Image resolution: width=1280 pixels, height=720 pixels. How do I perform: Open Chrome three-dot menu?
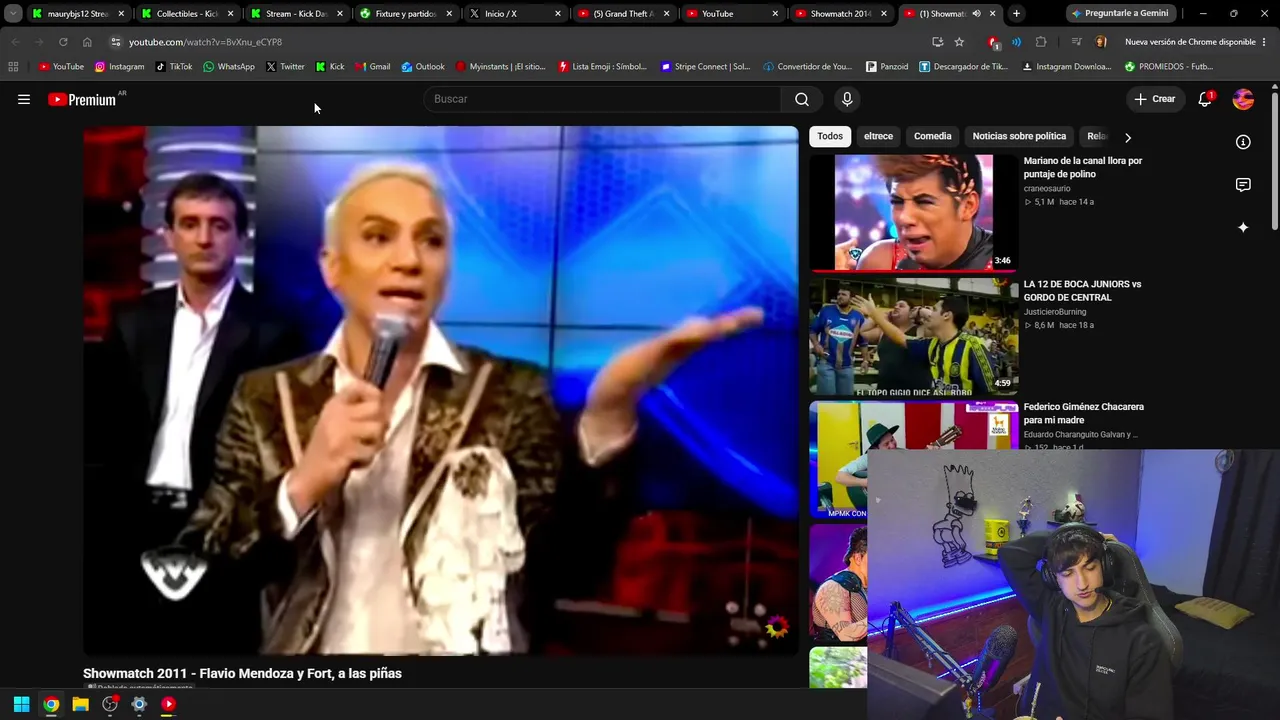point(1265,42)
